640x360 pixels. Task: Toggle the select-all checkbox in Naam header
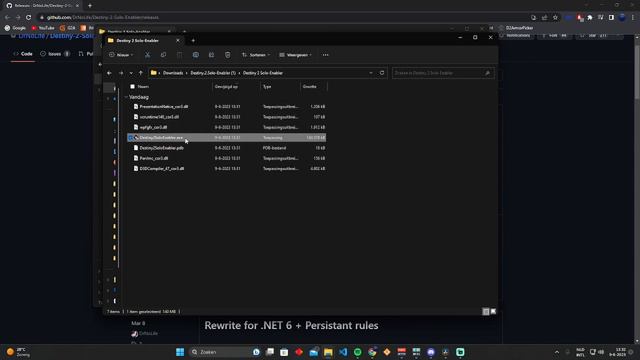132,87
